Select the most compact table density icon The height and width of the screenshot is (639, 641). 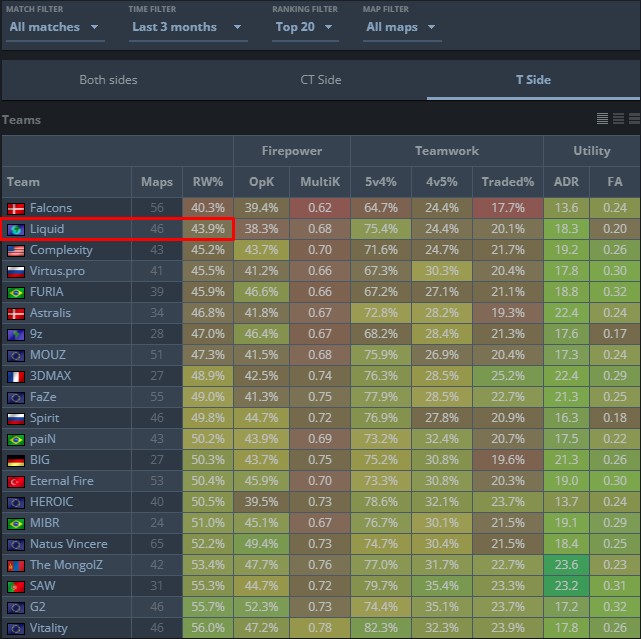click(x=602, y=119)
